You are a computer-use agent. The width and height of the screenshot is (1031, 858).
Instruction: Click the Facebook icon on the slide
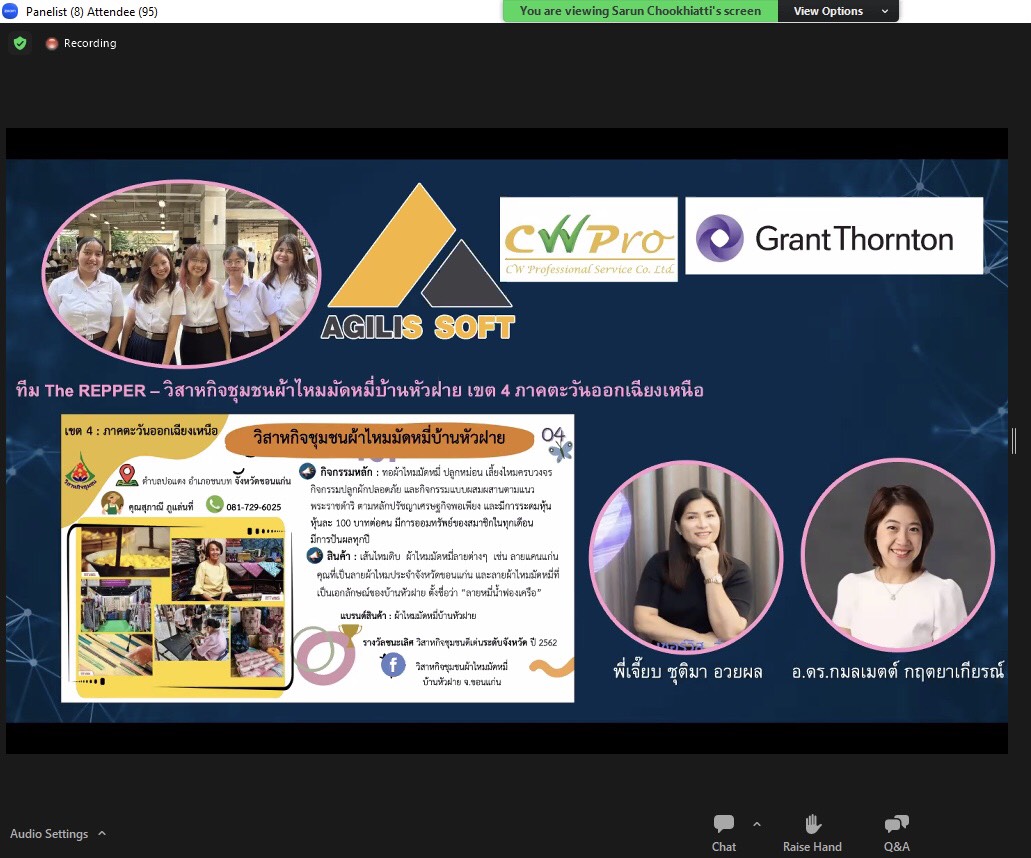pos(393,665)
